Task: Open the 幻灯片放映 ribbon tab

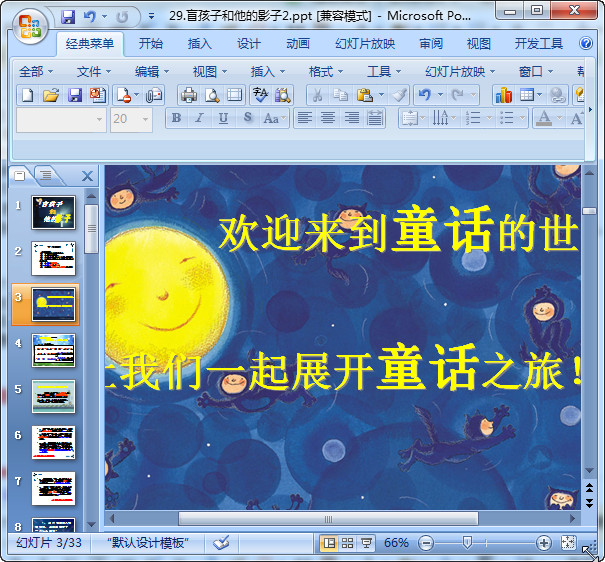Action: click(365, 43)
